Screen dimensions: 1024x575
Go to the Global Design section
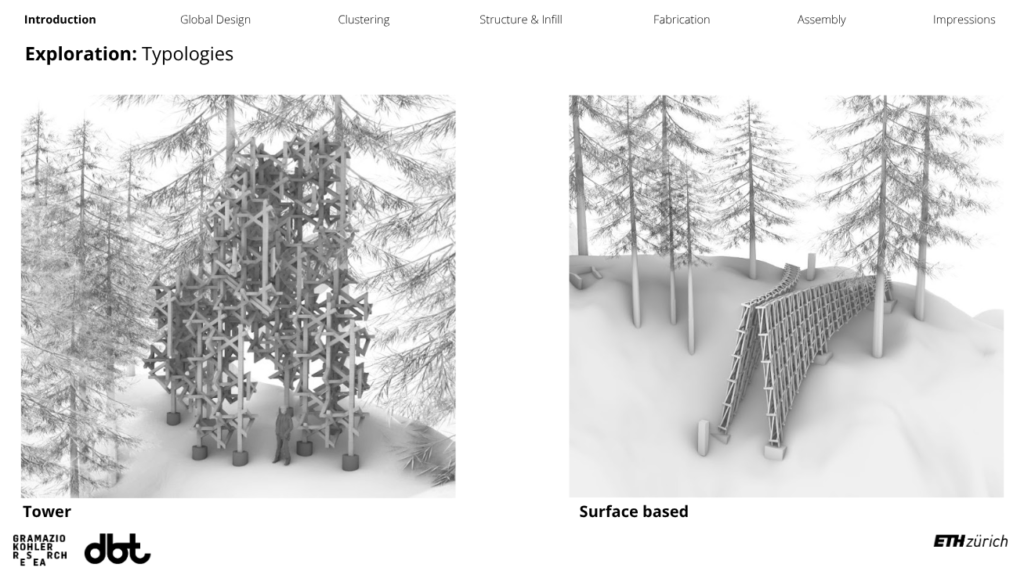[x=216, y=20]
